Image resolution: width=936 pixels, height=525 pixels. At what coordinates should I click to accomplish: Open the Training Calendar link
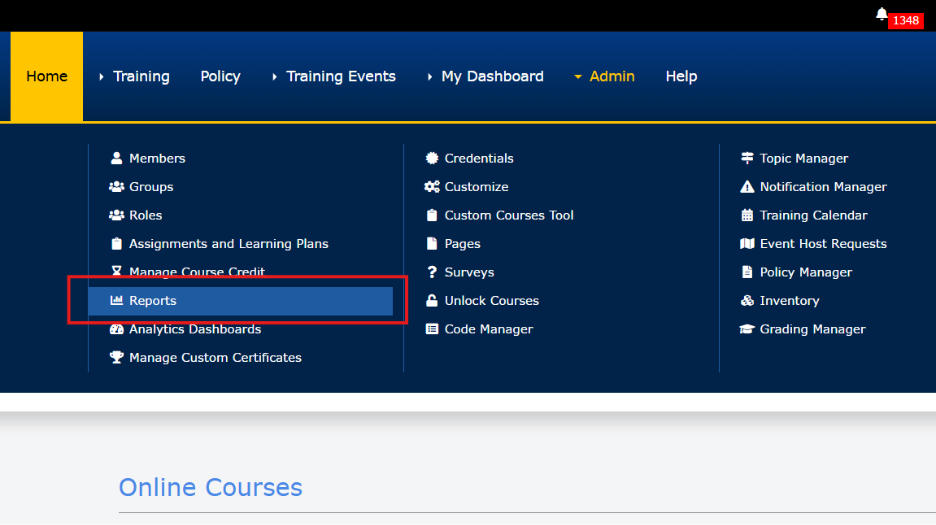point(813,215)
